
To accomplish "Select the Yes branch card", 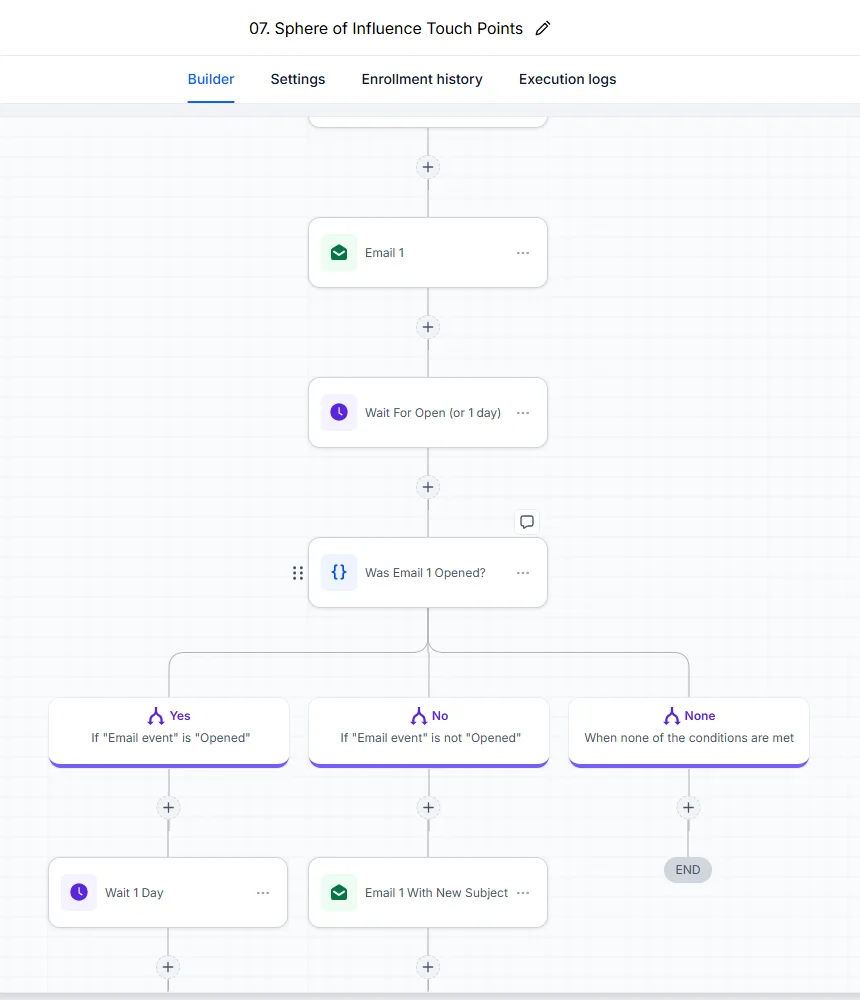I will tap(169, 732).
